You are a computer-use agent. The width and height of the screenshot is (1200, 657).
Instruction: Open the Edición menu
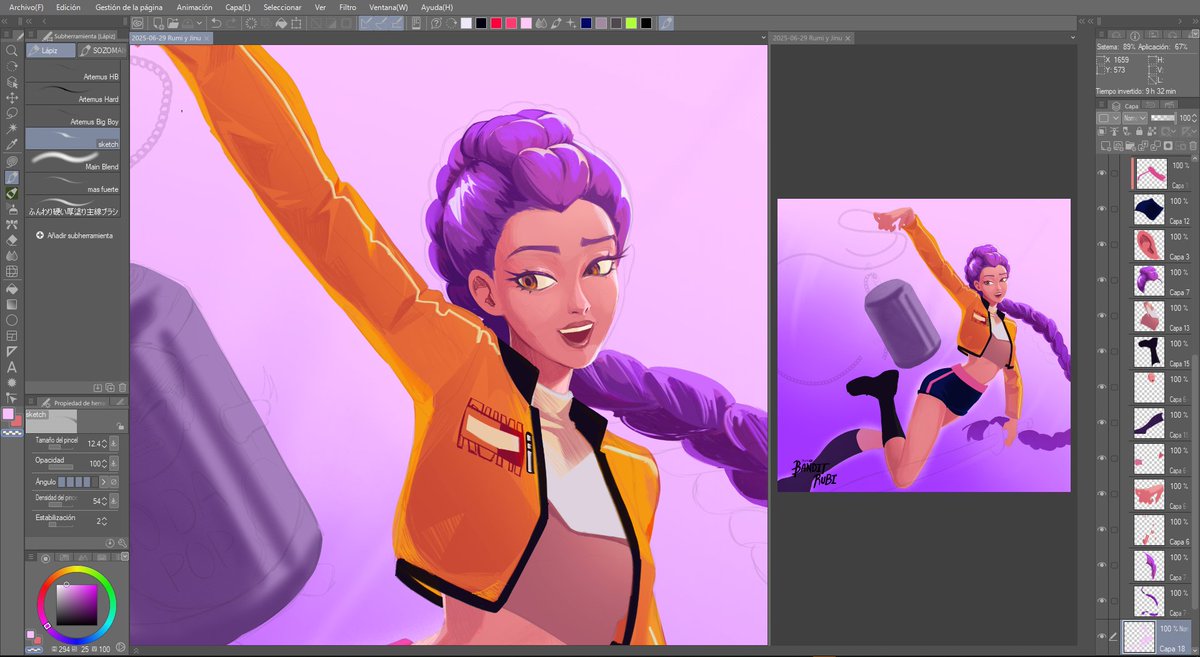pos(68,7)
